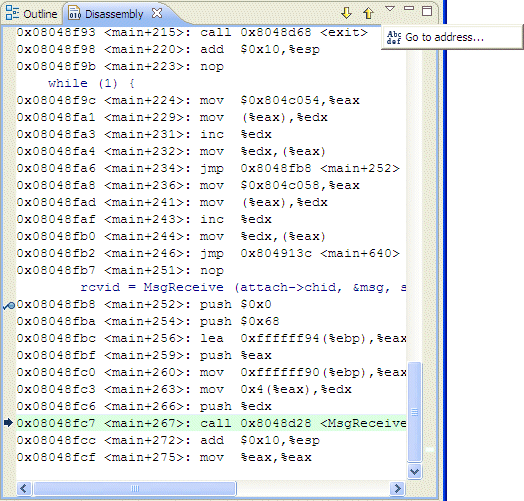Click the yellow up arrow toolbar icon

(x=368, y=13)
